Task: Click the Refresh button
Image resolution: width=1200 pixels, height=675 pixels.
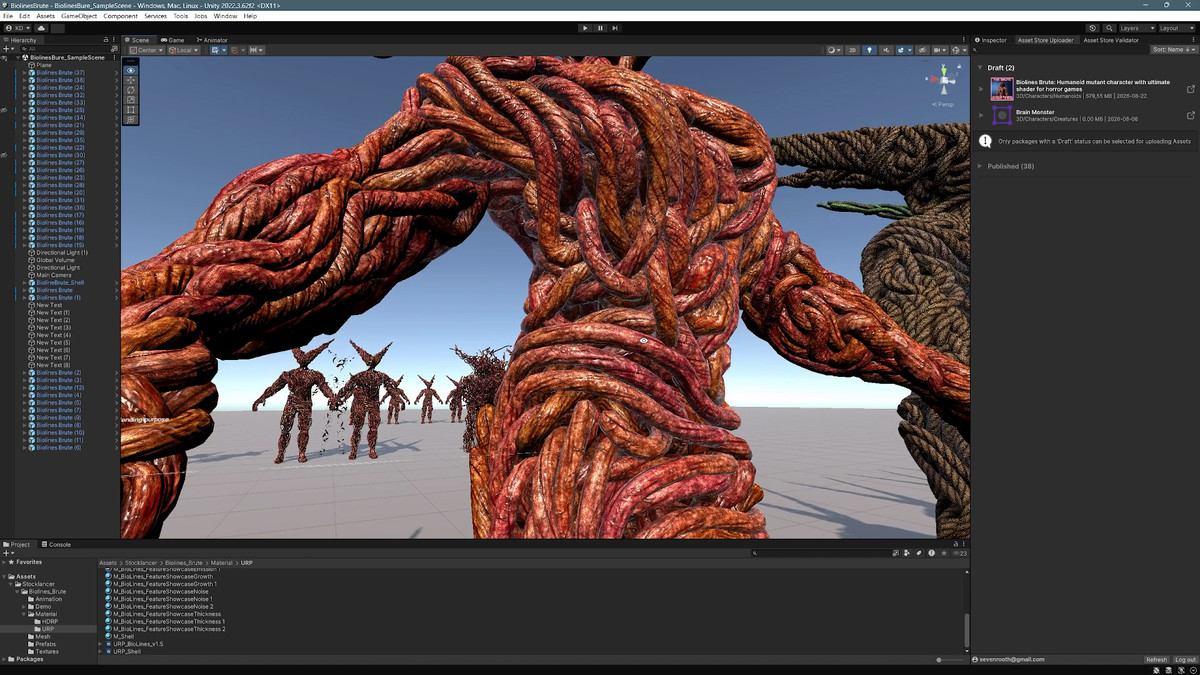Action: coord(1156,660)
